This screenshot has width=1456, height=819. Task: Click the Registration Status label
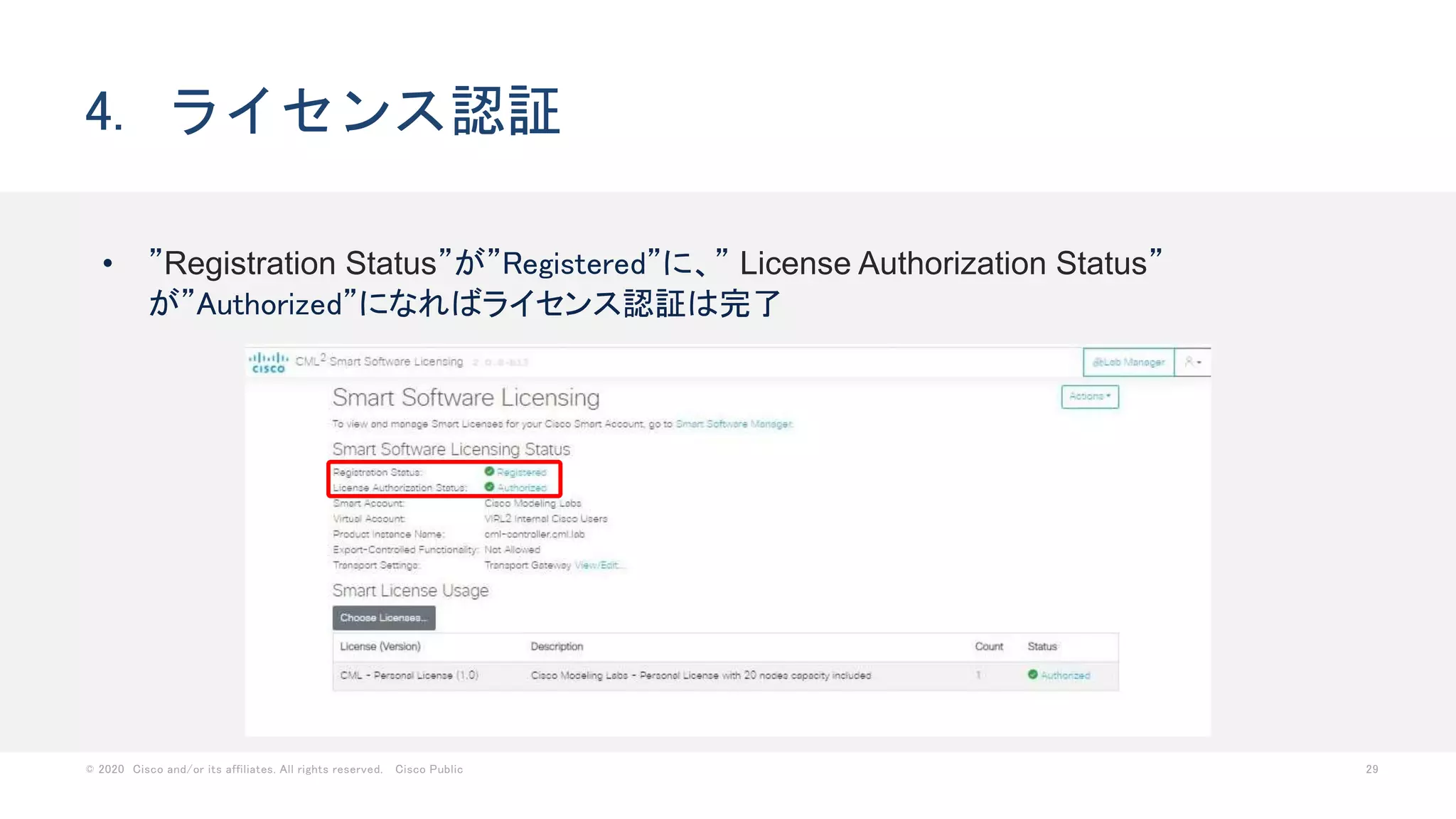click(x=378, y=472)
